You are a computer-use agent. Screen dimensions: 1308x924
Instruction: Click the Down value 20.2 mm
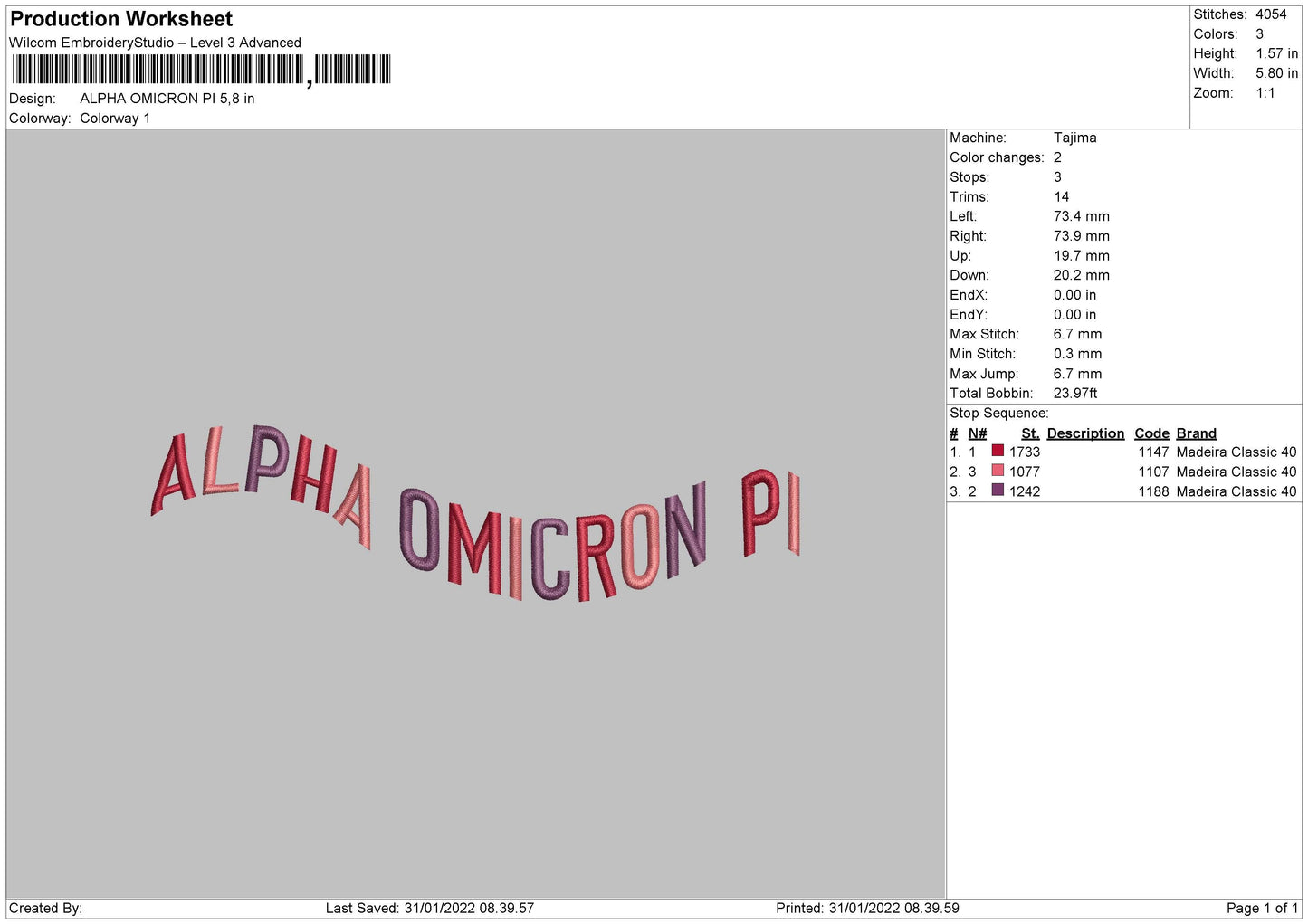(1081, 275)
